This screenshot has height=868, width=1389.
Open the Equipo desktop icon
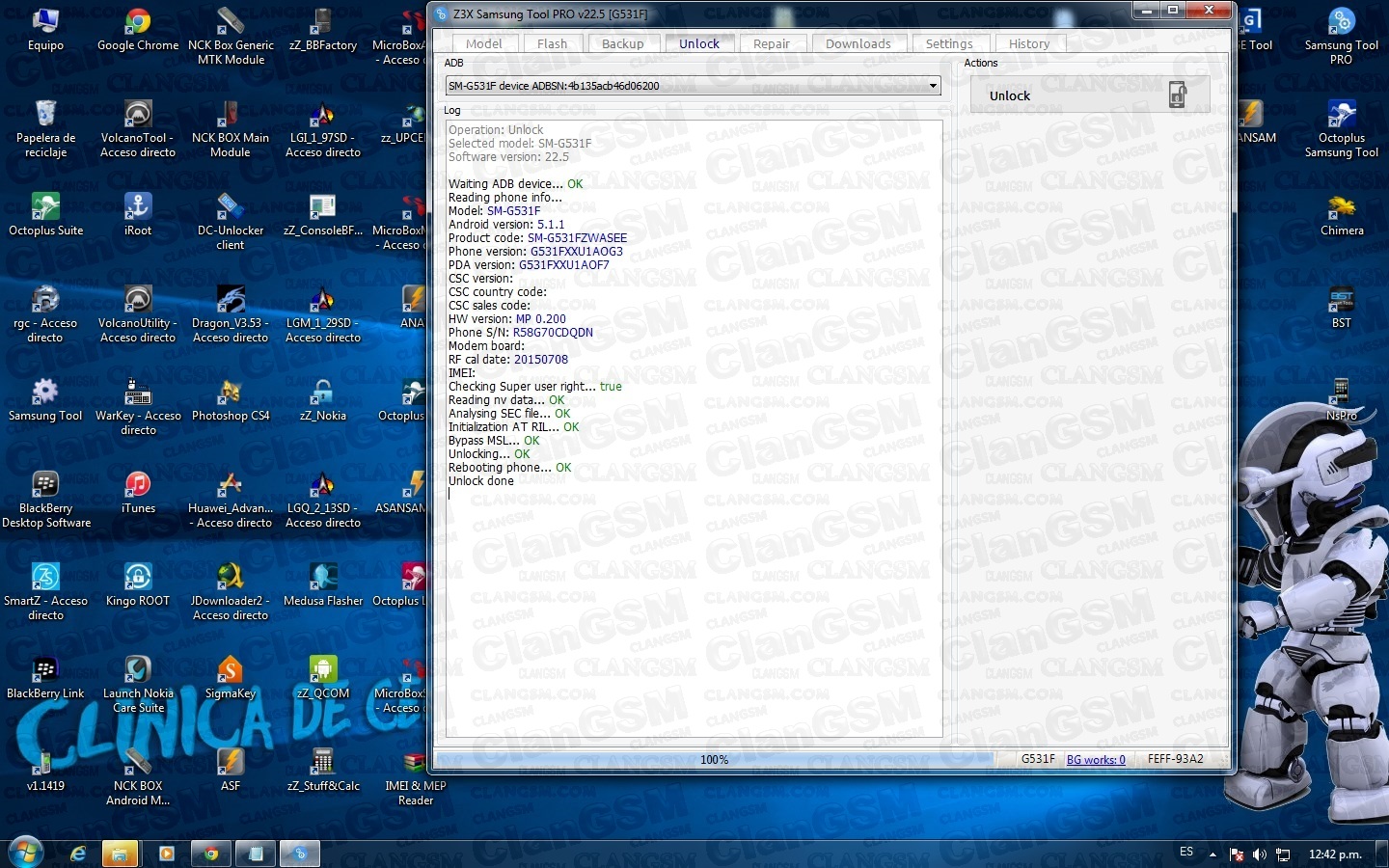pos(45,30)
